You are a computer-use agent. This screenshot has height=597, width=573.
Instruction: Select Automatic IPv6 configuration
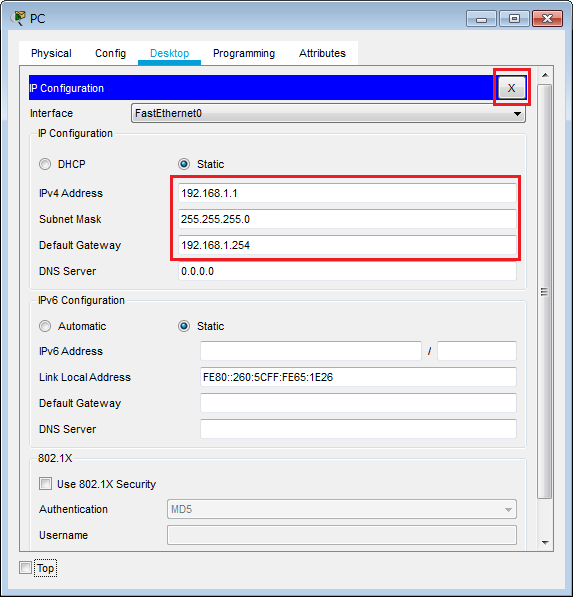tap(45, 326)
